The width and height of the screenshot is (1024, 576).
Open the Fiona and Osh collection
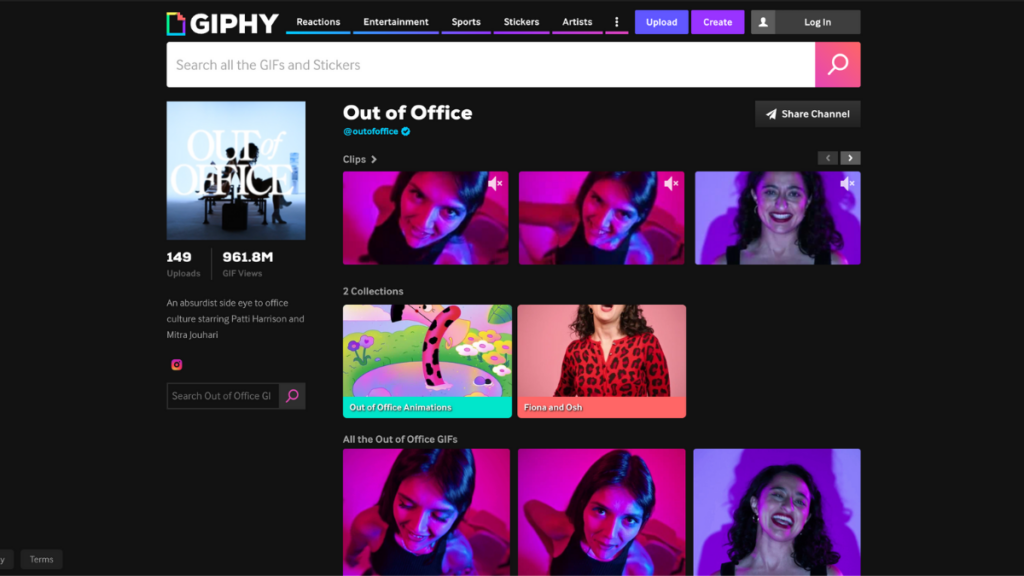(x=601, y=361)
